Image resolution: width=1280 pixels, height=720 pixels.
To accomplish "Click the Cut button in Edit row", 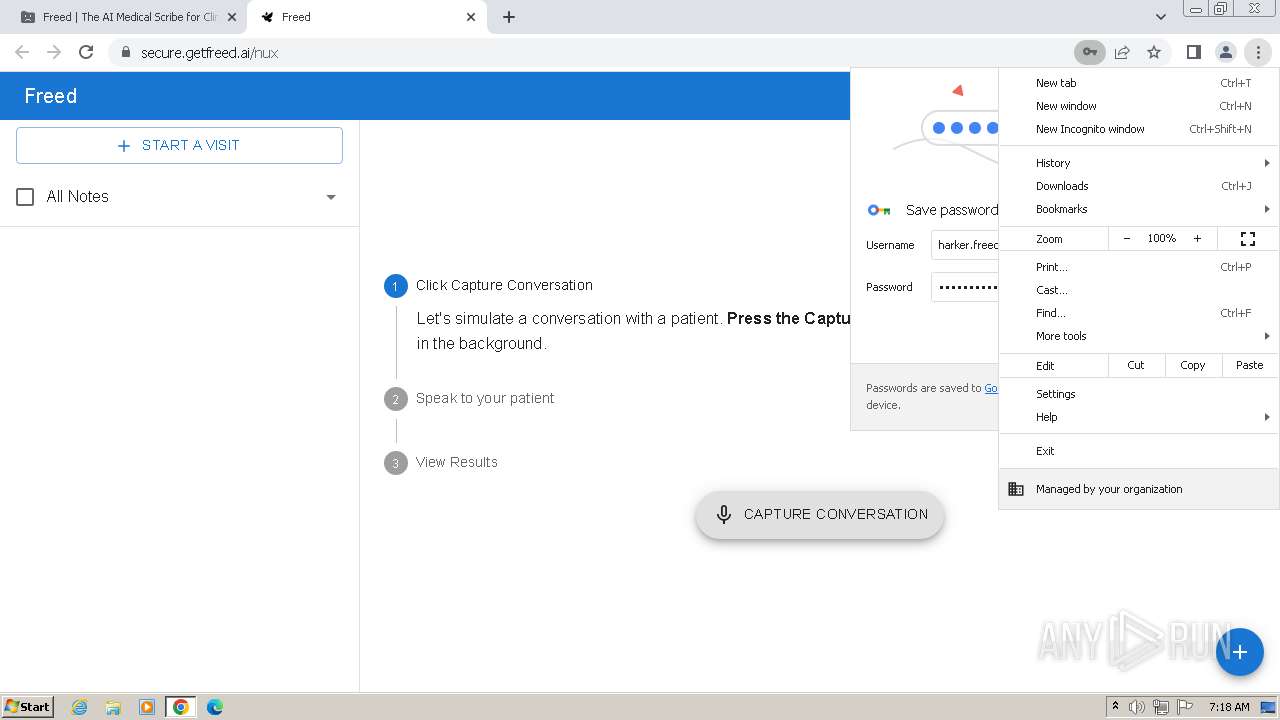I will click(x=1136, y=365).
